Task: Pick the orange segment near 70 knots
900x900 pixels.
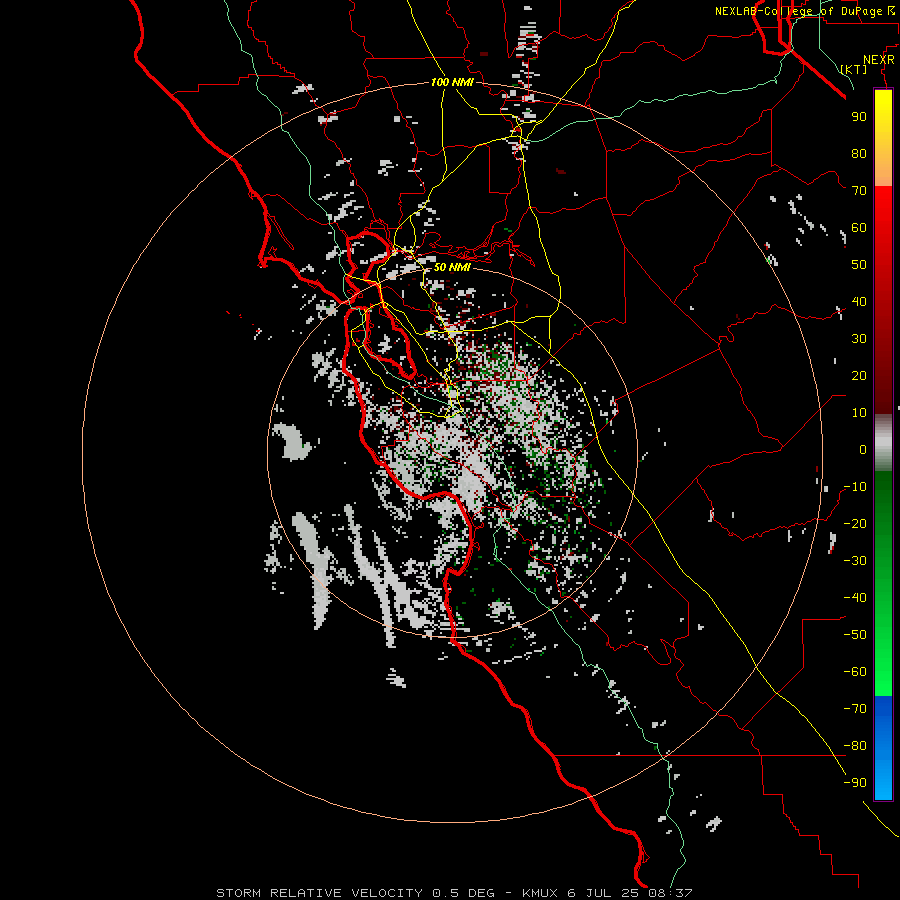Action: (883, 169)
